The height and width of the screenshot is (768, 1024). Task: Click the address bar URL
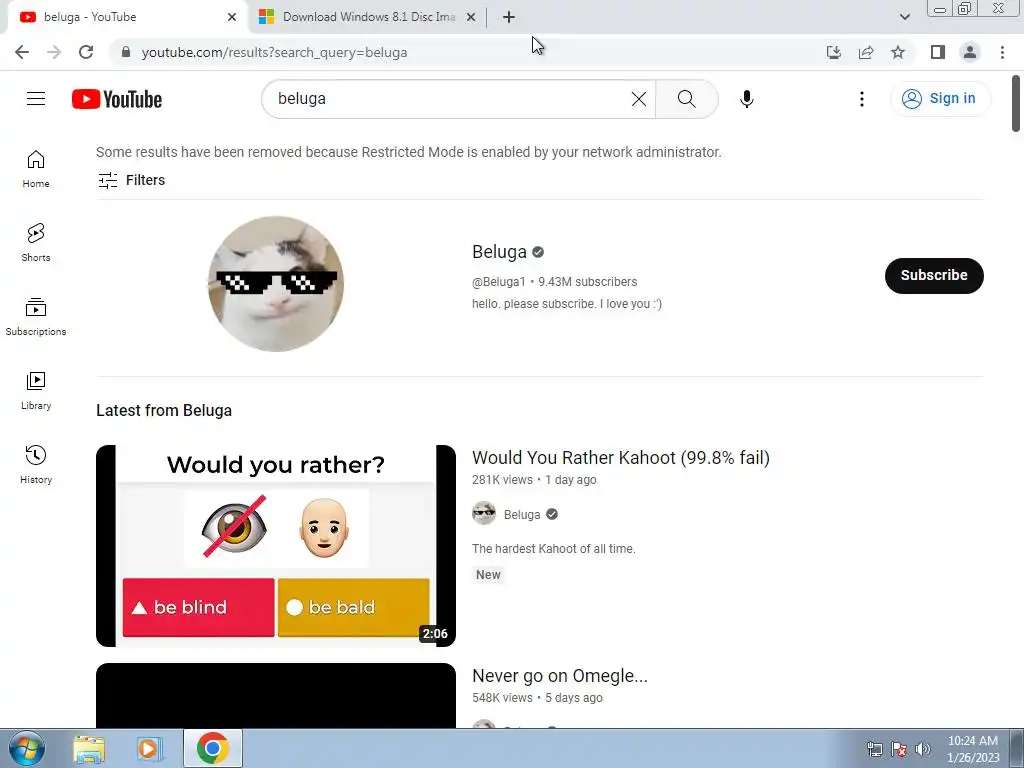274,52
